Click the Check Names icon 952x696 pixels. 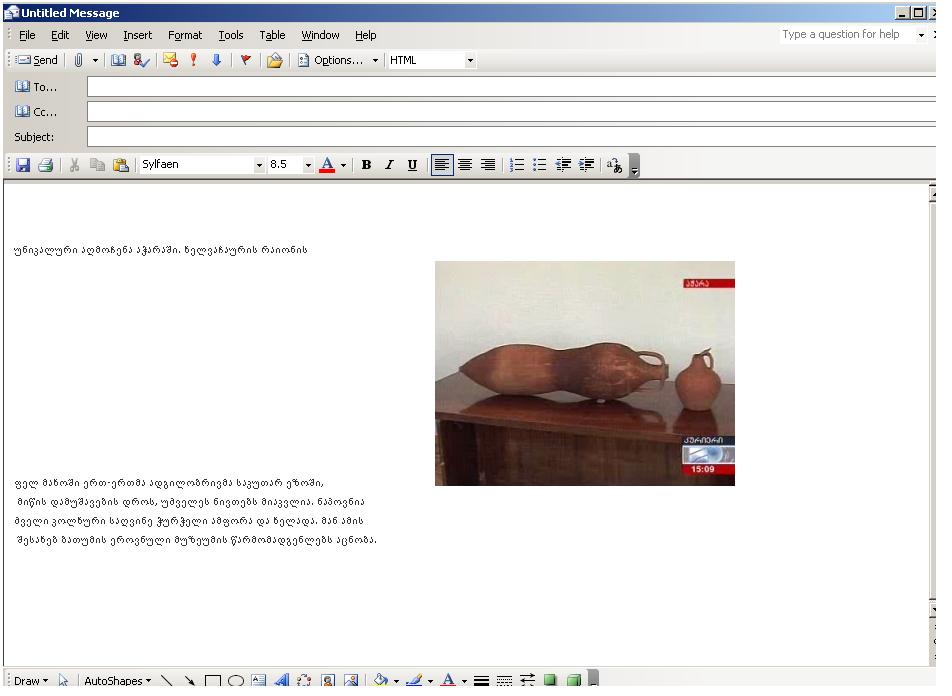140,60
